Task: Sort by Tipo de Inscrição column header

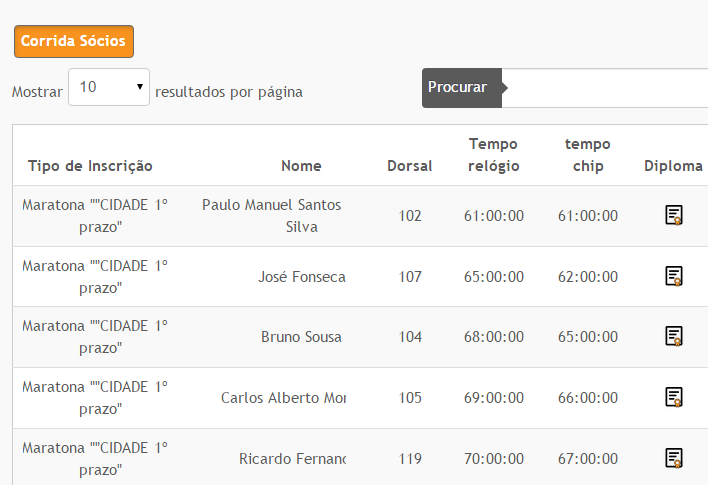Action: point(90,166)
